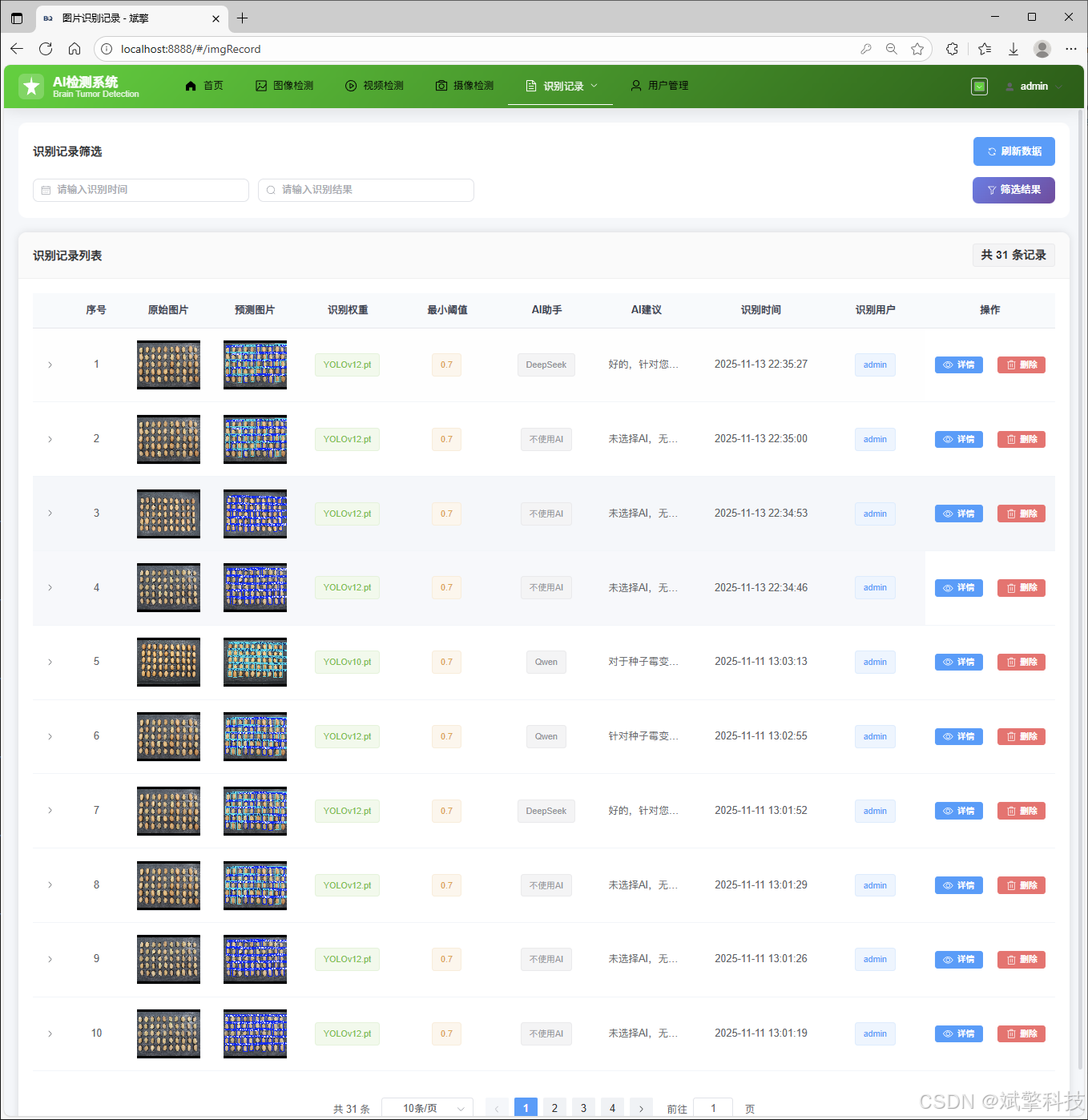This screenshot has width=1088, height=1120.
Task: Click the browser back arrow
Action: (17, 49)
